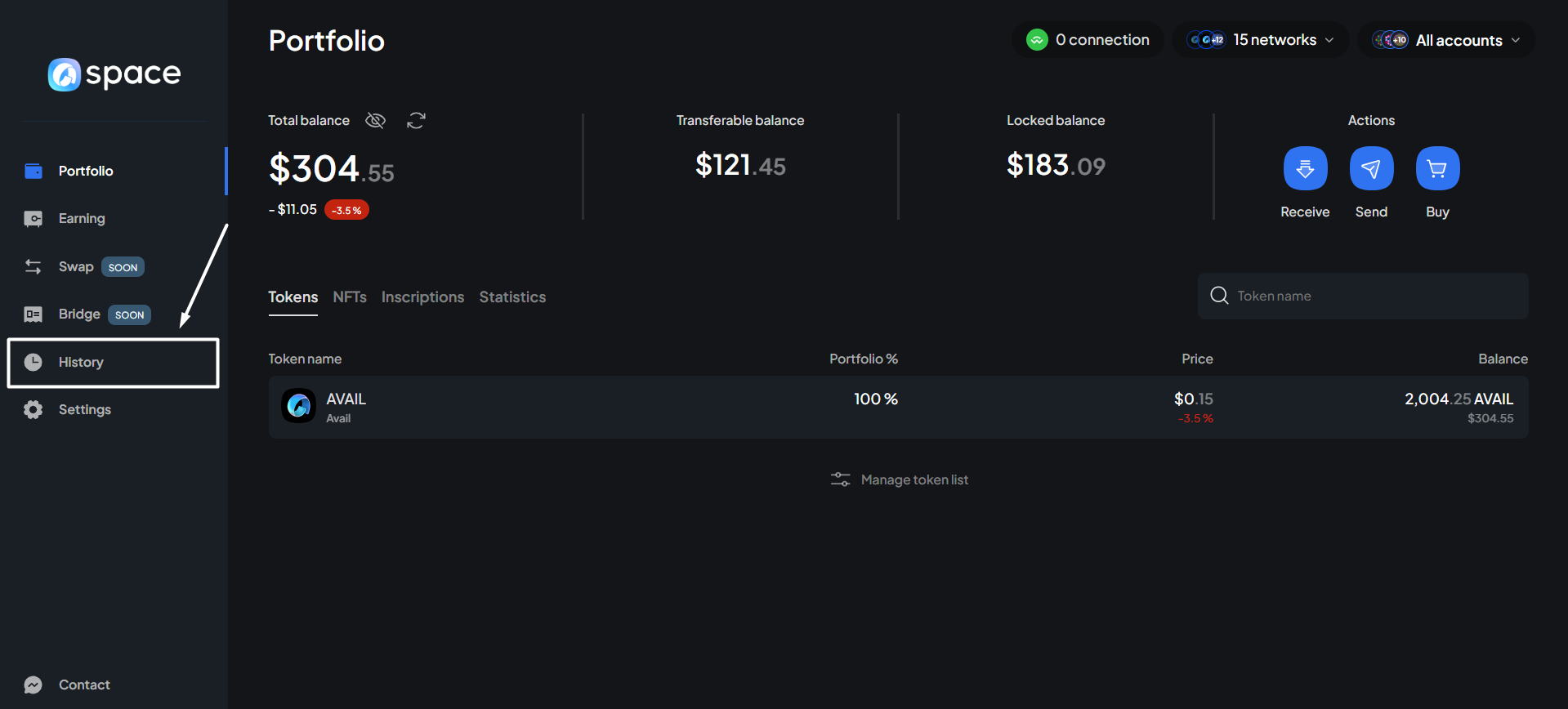Open the Statistics tab
1568x709 pixels.
512,297
